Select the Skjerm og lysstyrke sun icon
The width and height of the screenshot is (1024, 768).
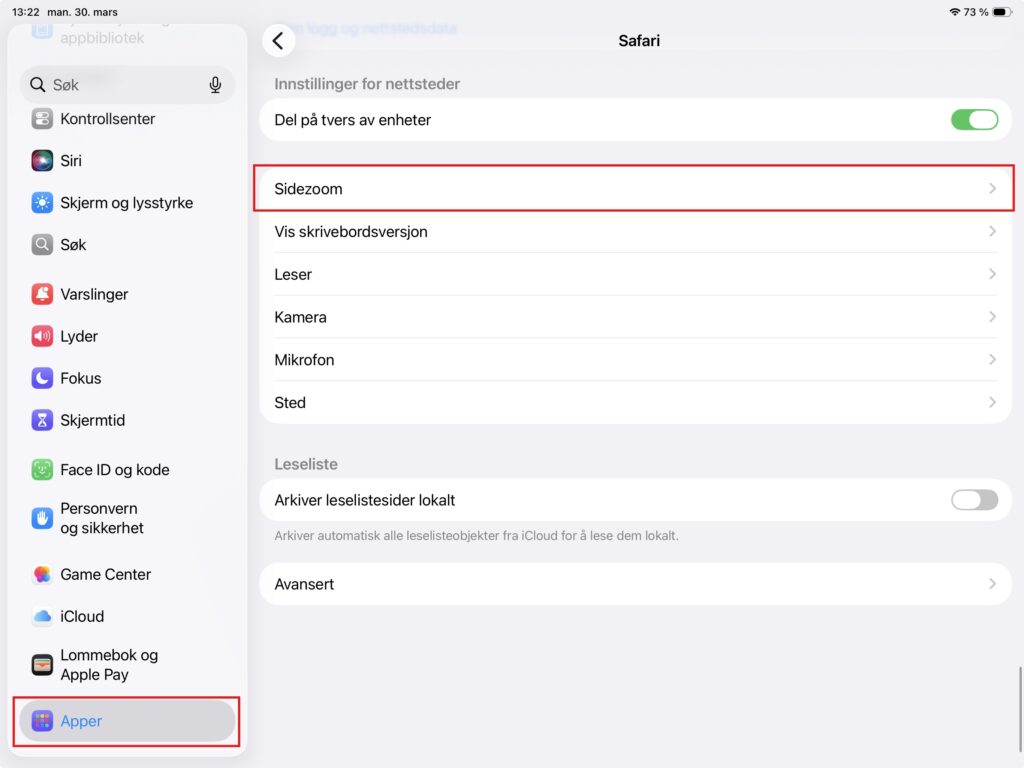[42, 202]
